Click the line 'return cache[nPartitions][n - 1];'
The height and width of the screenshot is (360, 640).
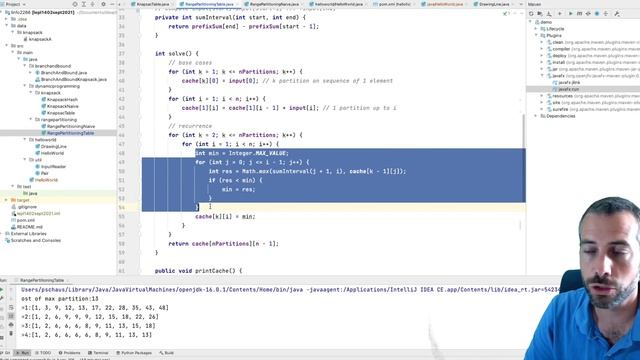(x=223, y=244)
